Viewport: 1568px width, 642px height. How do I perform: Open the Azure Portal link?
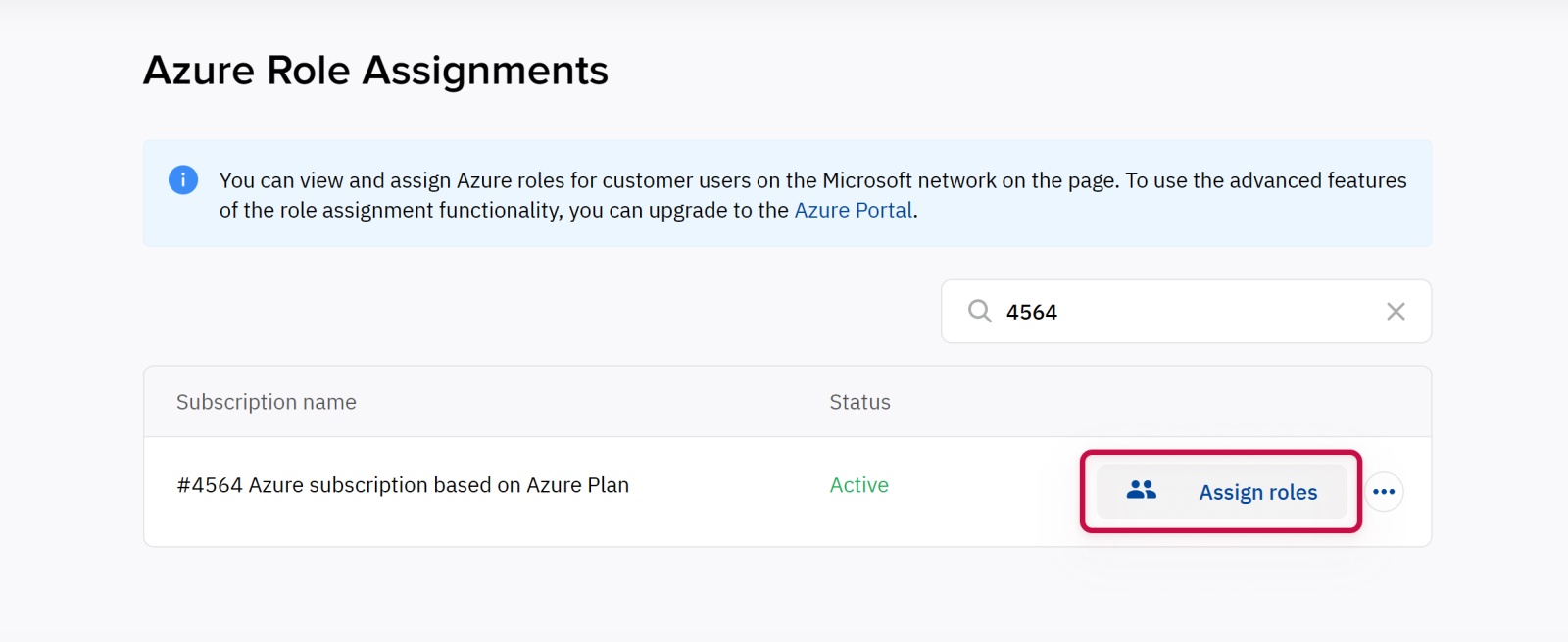[x=853, y=211]
